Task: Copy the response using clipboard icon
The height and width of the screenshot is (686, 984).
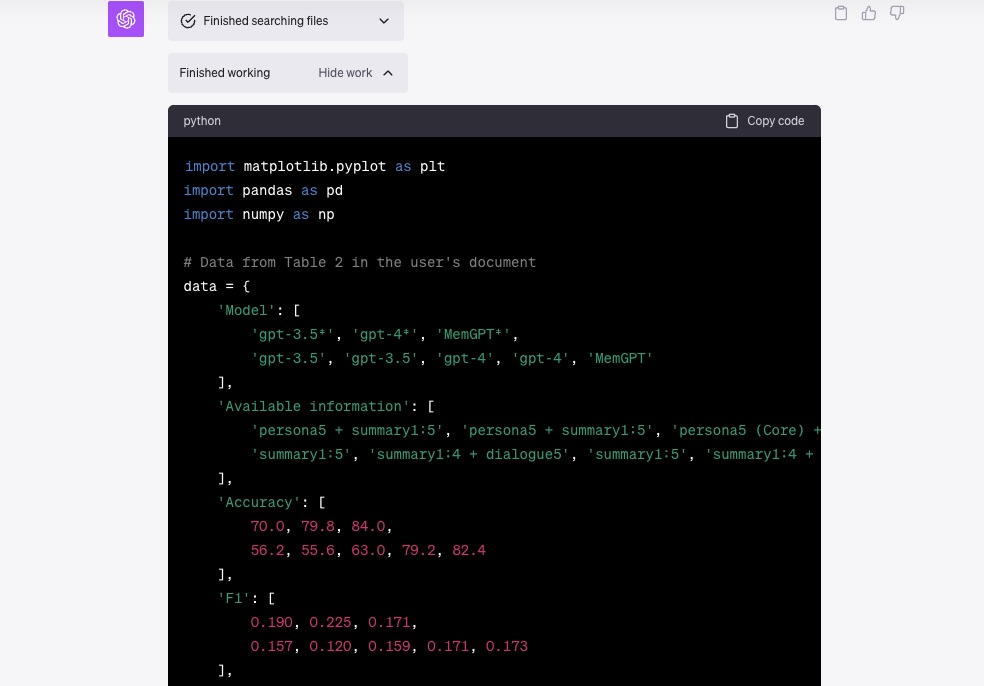Action: (x=840, y=13)
